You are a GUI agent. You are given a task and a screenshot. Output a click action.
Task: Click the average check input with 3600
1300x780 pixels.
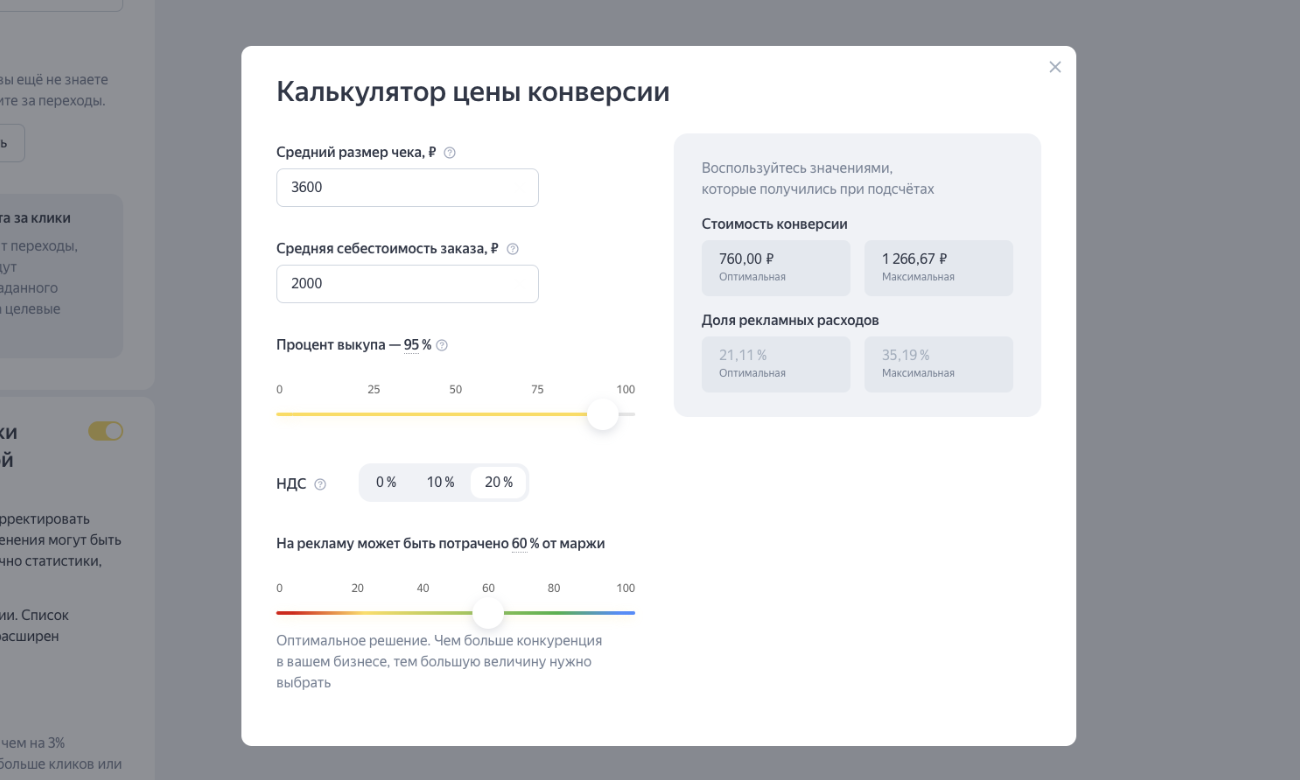[407, 187]
